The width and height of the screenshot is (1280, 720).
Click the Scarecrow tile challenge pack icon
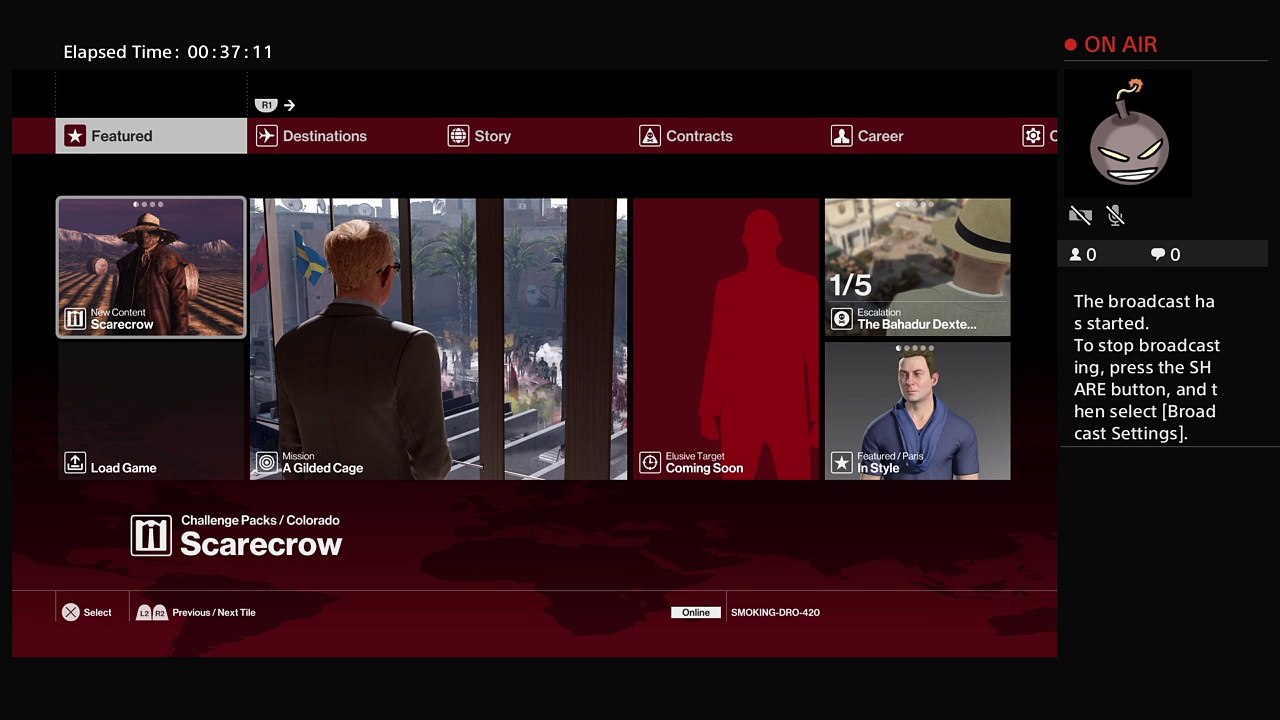(75, 319)
